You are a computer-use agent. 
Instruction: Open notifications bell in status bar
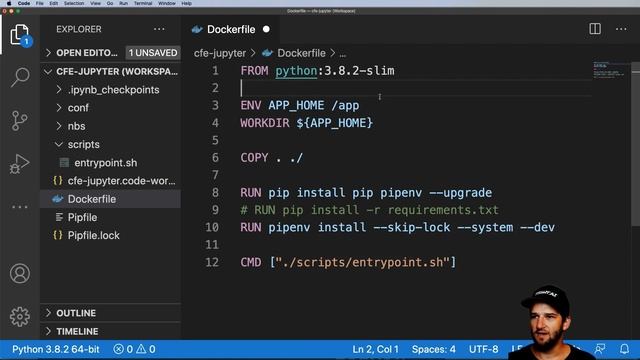624,349
